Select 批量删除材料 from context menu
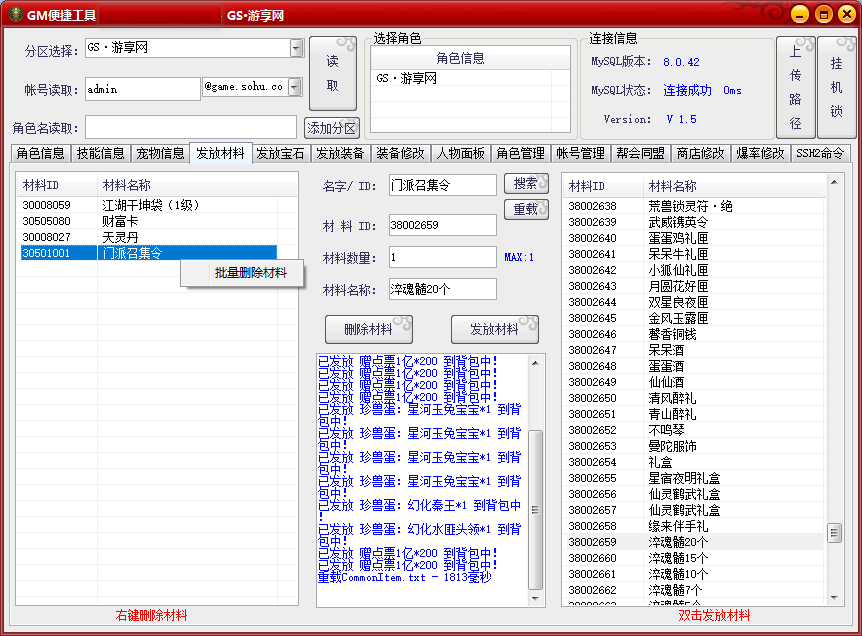The width and height of the screenshot is (862, 636). coord(250,273)
